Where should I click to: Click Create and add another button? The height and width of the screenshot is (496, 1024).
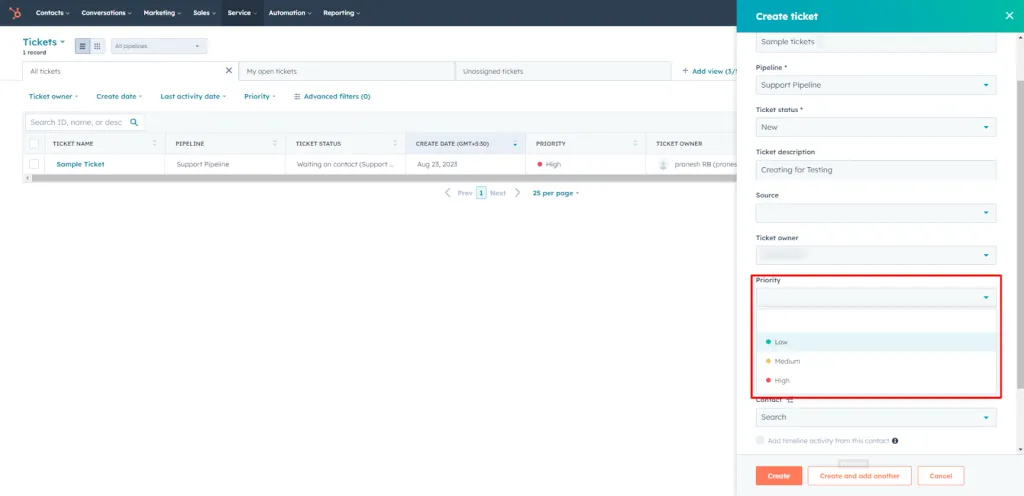(859, 476)
